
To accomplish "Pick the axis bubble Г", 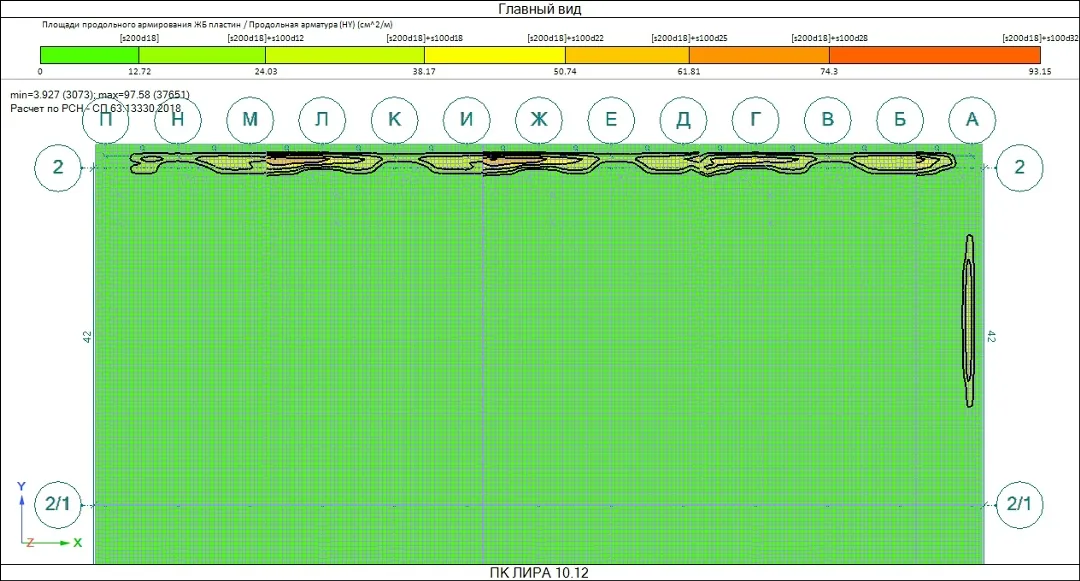I will (755, 120).
